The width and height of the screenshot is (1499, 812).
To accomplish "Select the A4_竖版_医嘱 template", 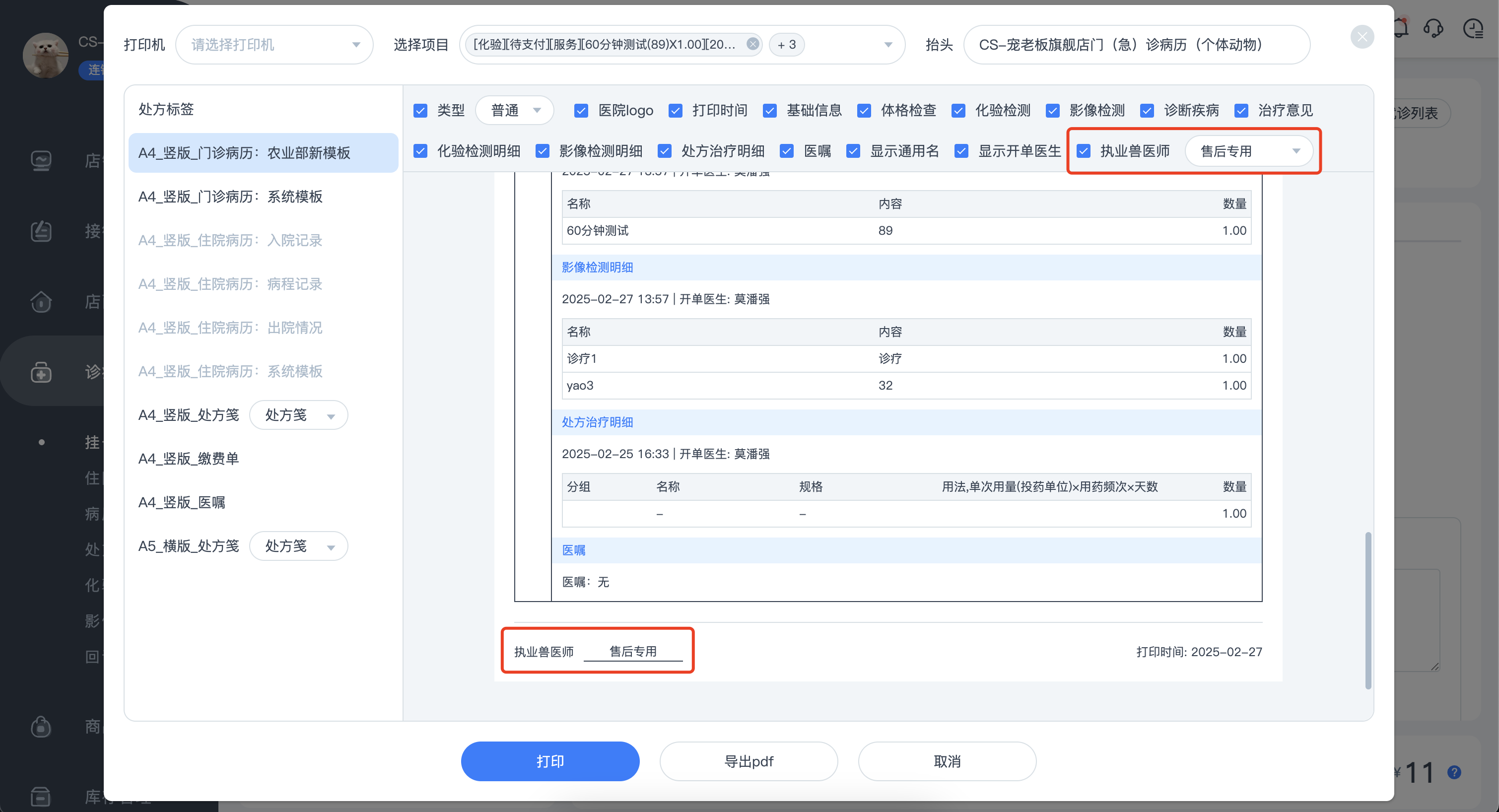I will [x=182, y=502].
